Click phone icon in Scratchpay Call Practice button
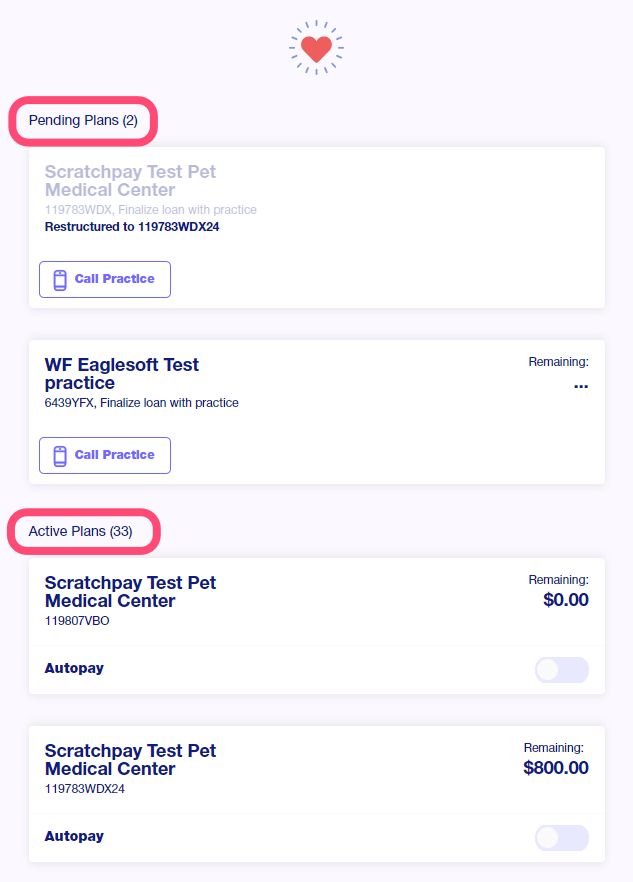Image resolution: width=633 pixels, height=882 pixels. (x=60, y=280)
